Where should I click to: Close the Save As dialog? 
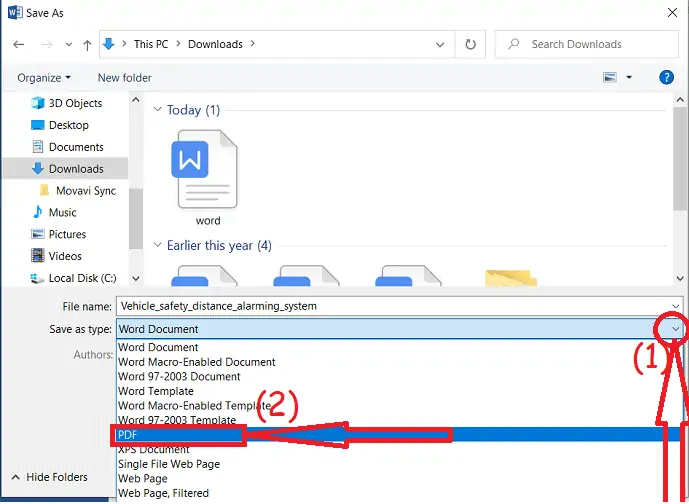click(x=672, y=13)
